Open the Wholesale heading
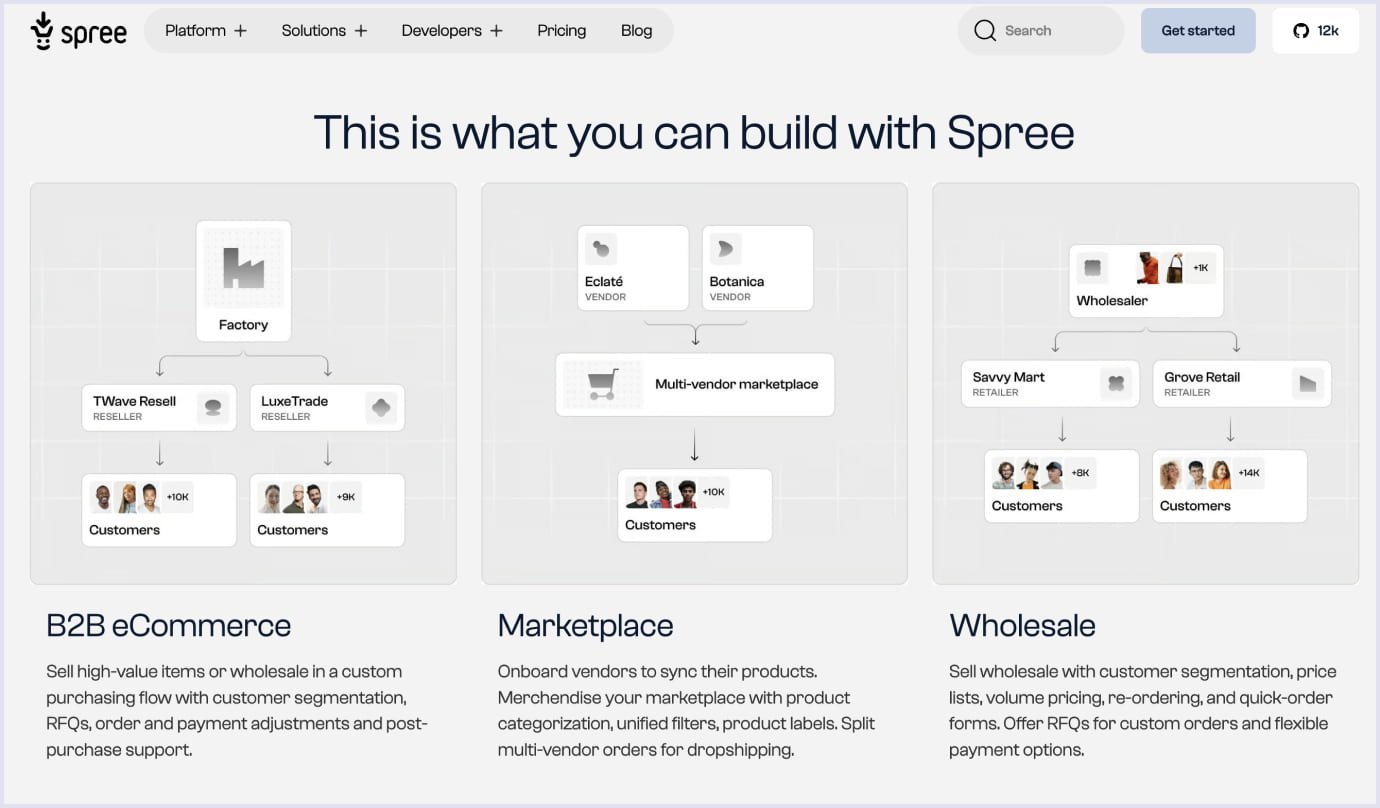This screenshot has height=808, width=1380. point(1022,626)
